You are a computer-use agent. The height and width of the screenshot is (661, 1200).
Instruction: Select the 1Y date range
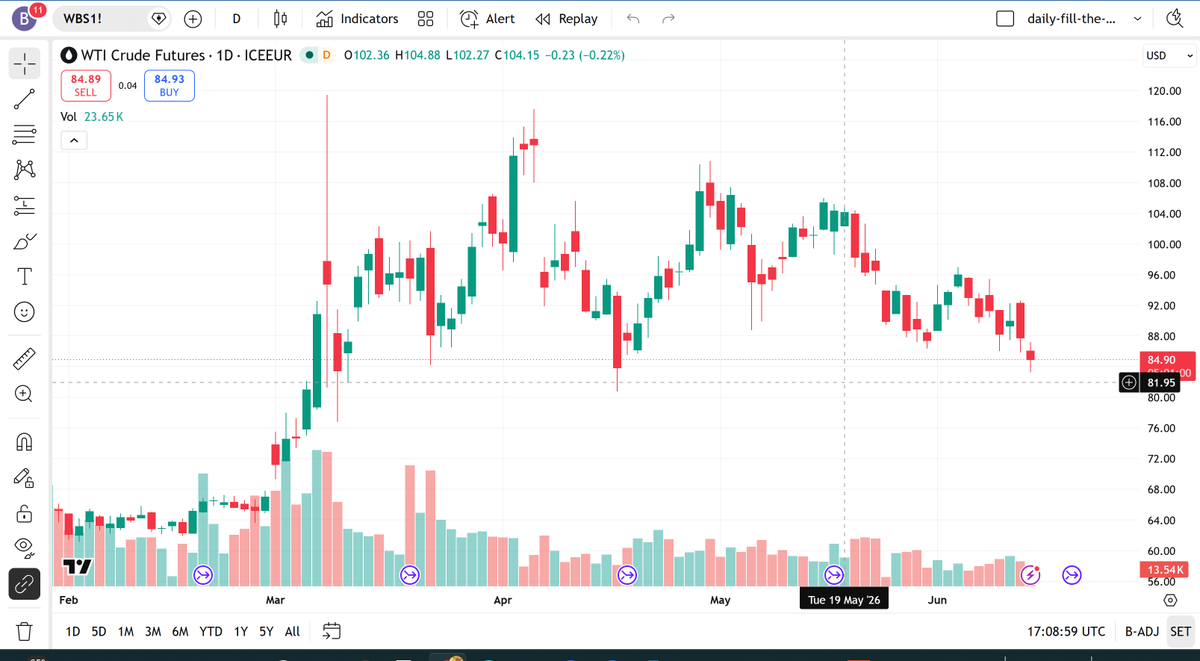pyautogui.click(x=240, y=631)
